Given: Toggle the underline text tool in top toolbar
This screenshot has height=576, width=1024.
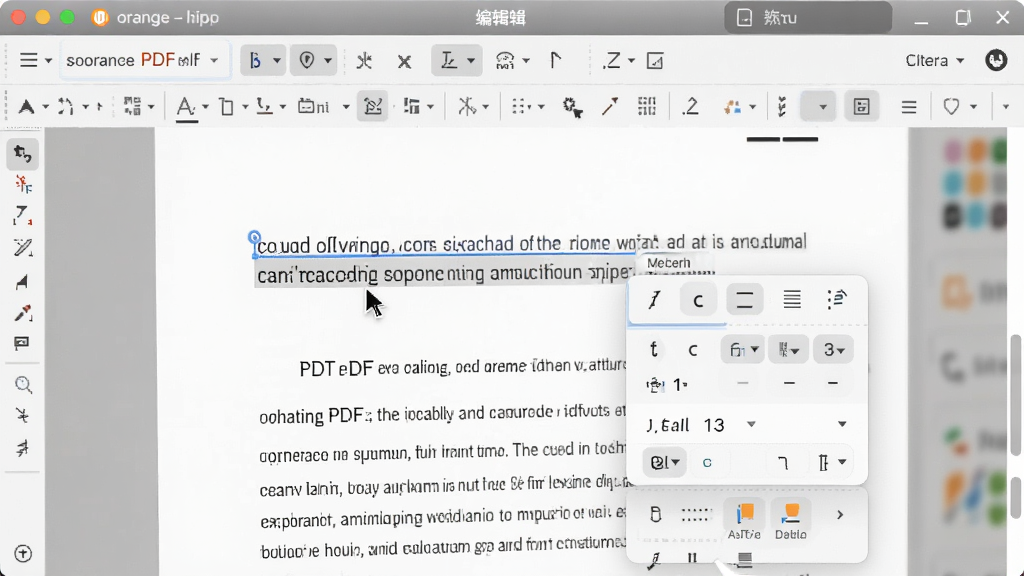Looking at the screenshot, I should coord(456,60).
